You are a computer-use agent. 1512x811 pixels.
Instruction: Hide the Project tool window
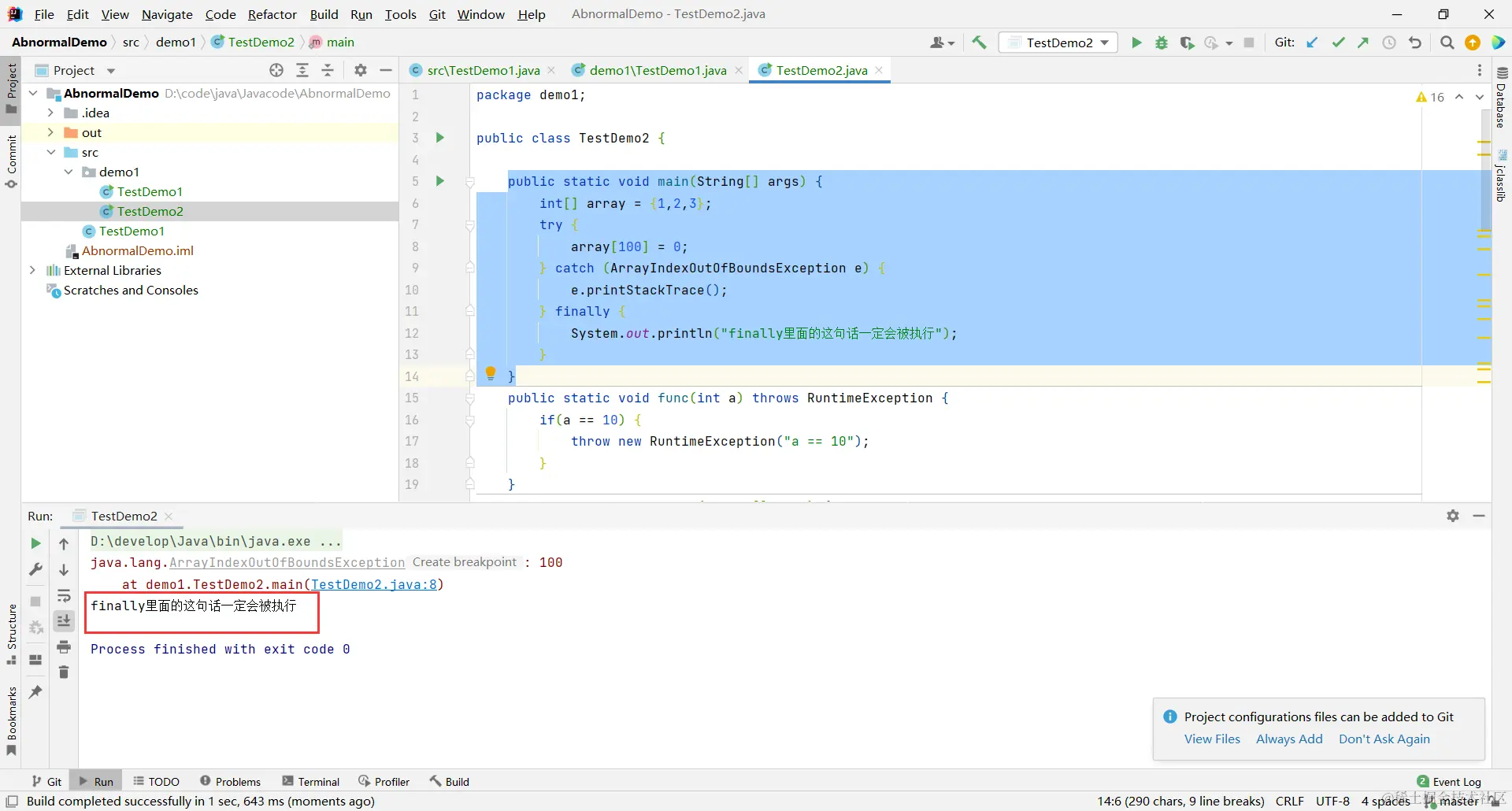[x=386, y=70]
